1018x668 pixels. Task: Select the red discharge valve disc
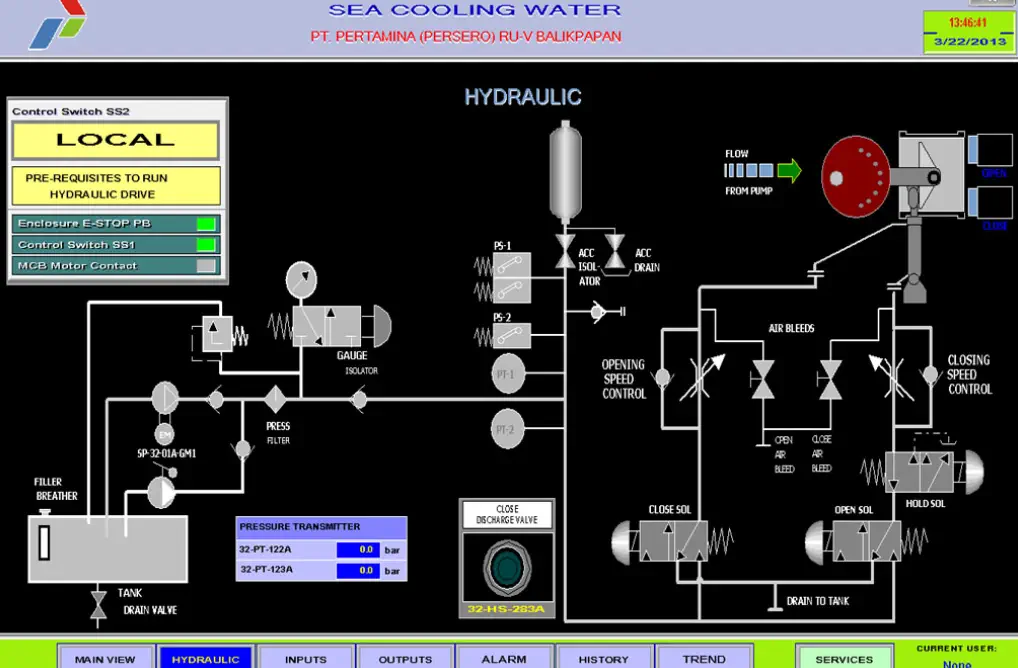coord(855,177)
